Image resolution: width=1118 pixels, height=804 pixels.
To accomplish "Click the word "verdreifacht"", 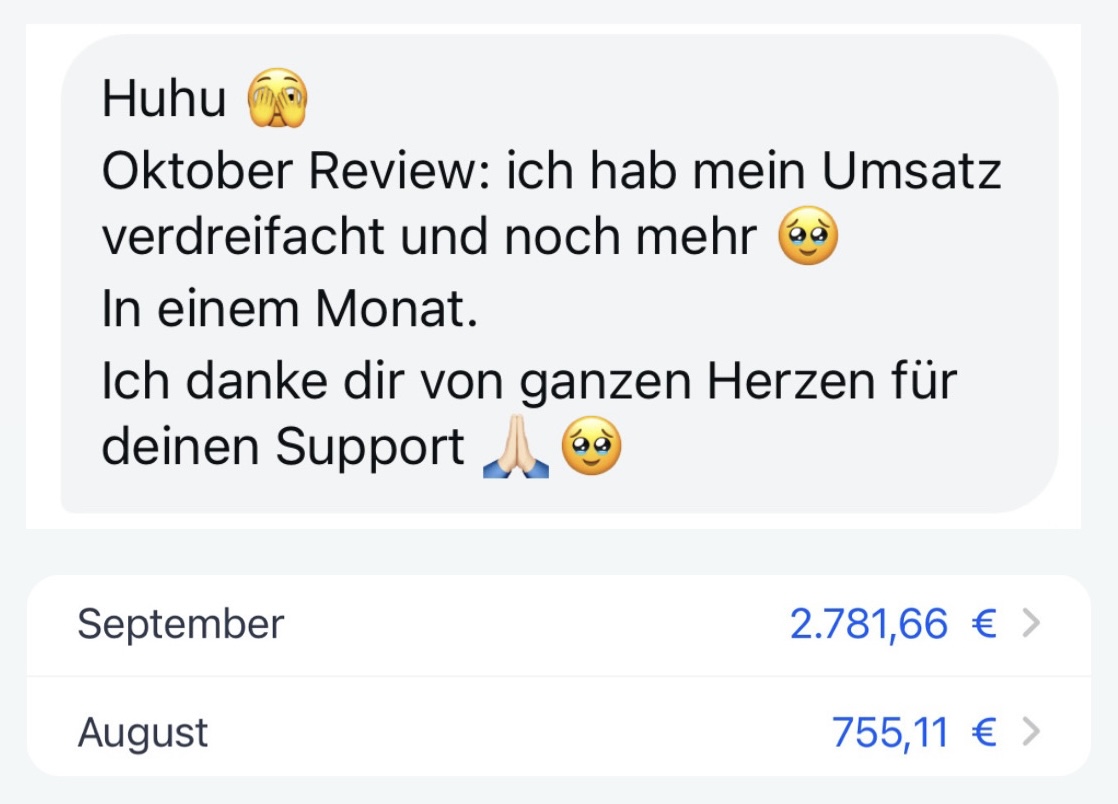I will pyautogui.click(x=243, y=237).
